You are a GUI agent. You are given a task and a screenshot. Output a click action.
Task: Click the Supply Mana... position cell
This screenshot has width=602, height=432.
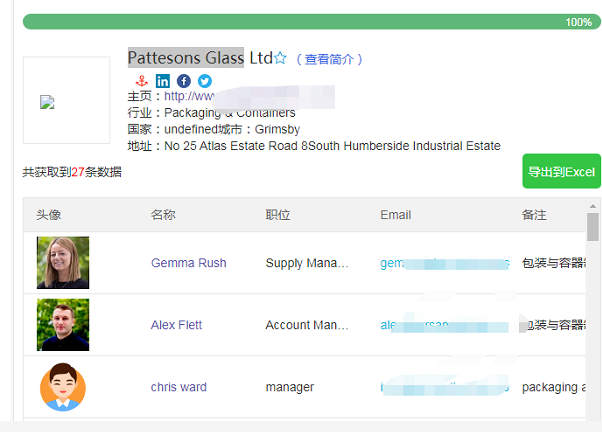pos(307,263)
